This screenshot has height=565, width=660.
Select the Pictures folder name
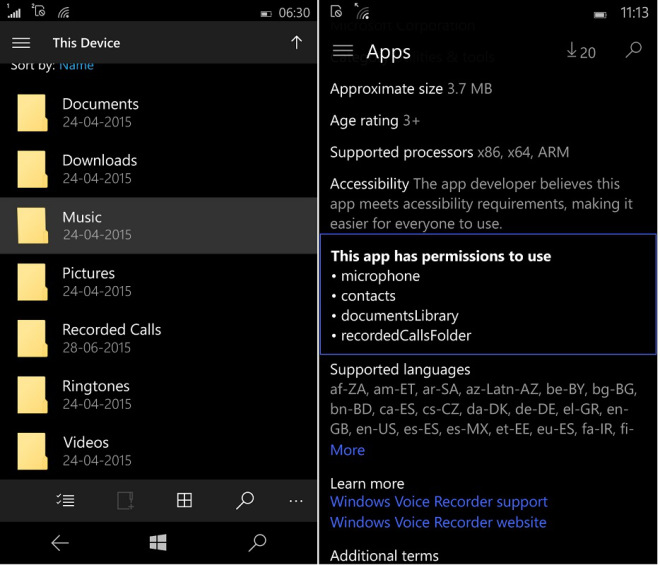coord(88,273)
